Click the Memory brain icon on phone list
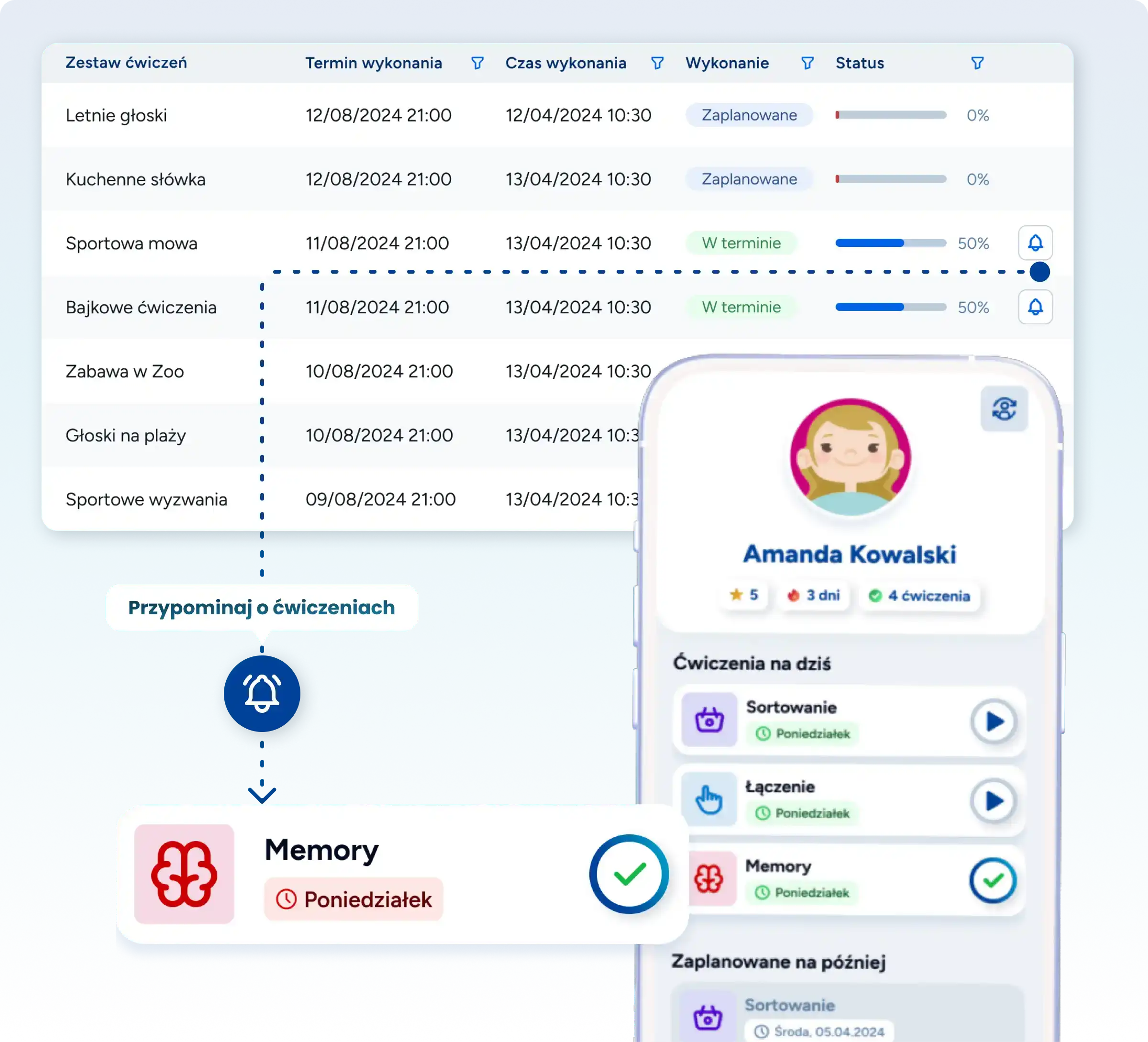The height and width of the screenshot is (1042, 1148). click(709, 878)
